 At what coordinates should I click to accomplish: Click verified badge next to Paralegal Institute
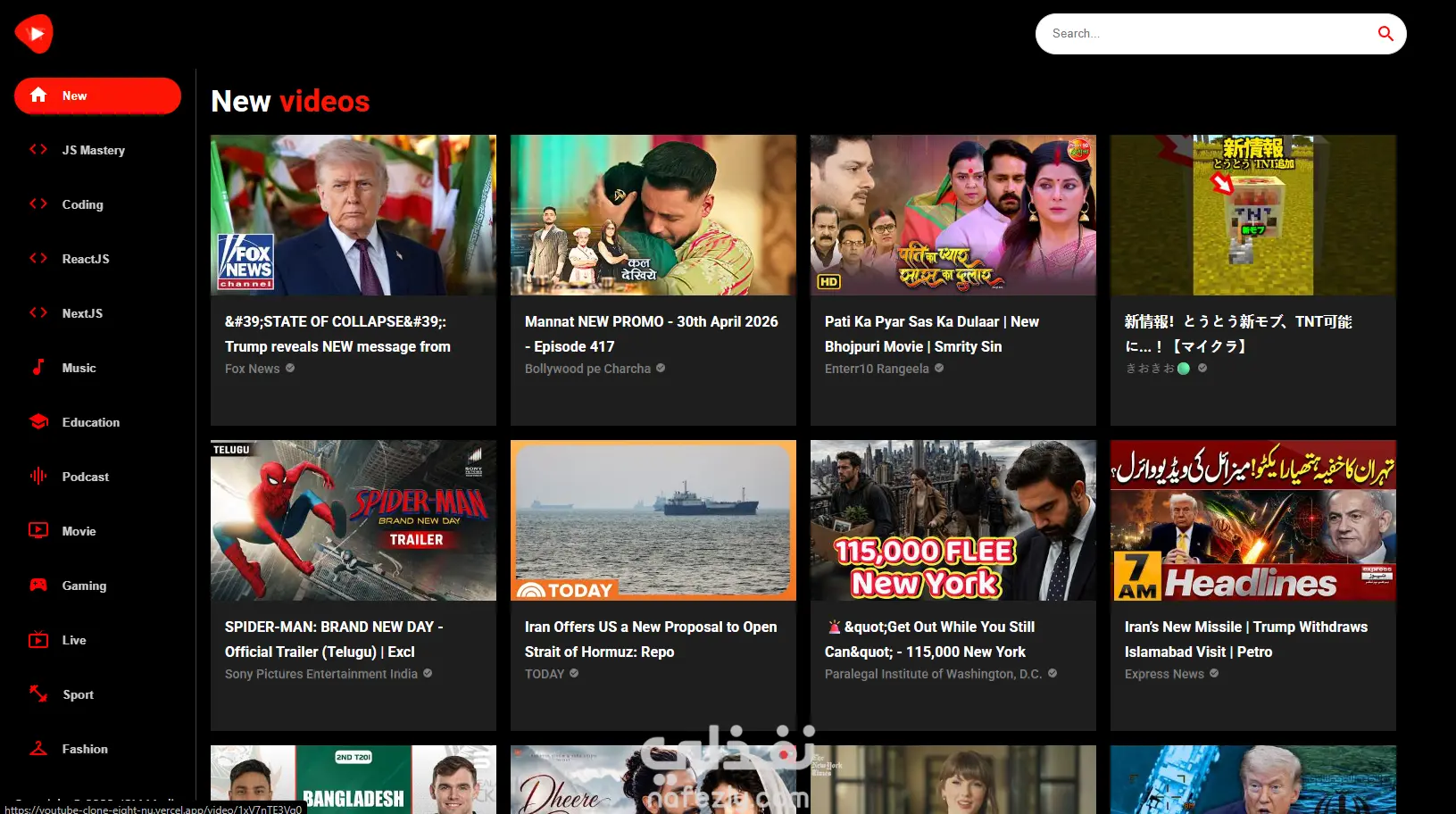[1052, 673]
